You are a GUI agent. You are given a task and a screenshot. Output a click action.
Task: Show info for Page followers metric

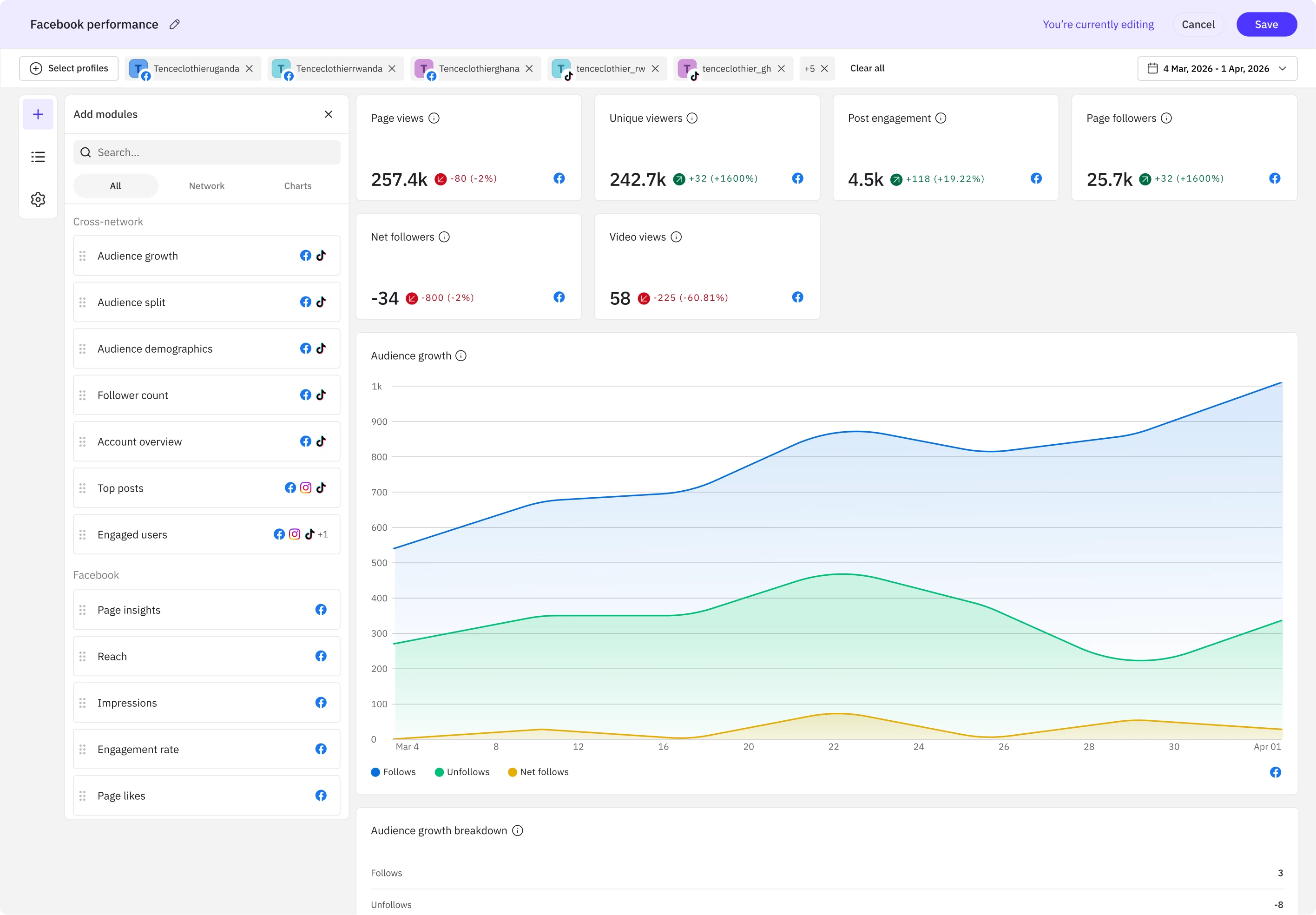pos(1166,118)
